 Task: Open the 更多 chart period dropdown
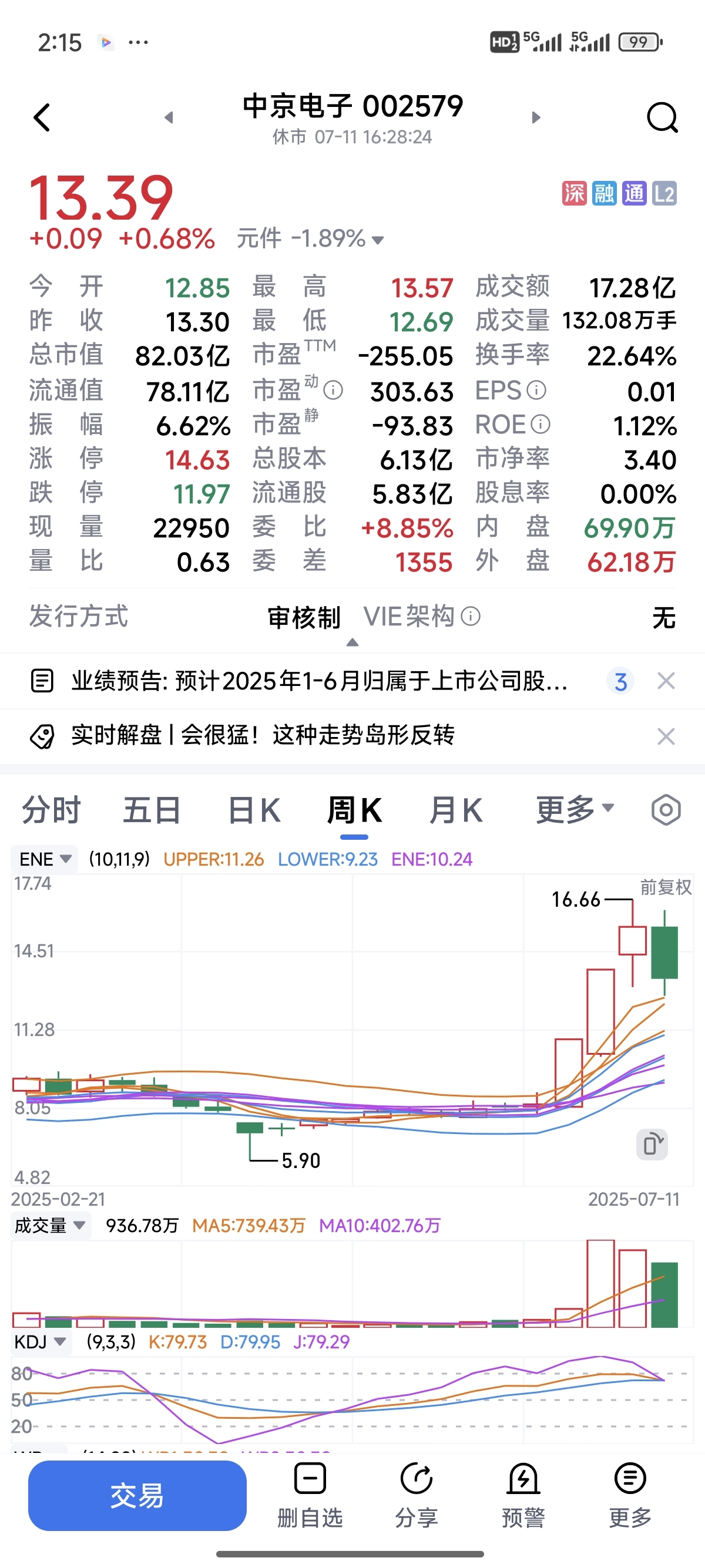575,810
